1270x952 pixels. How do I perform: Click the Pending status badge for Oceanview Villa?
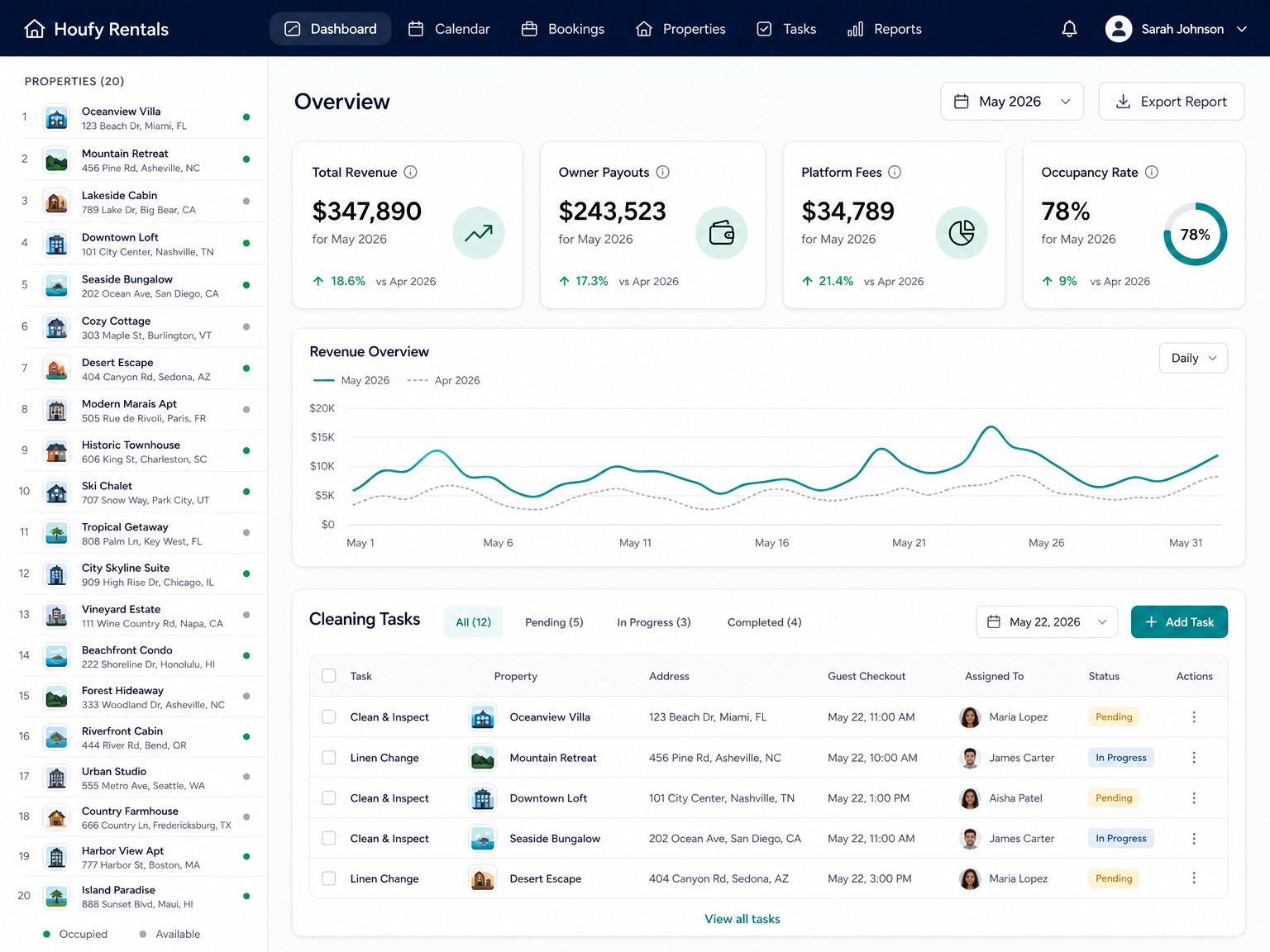1114,717
